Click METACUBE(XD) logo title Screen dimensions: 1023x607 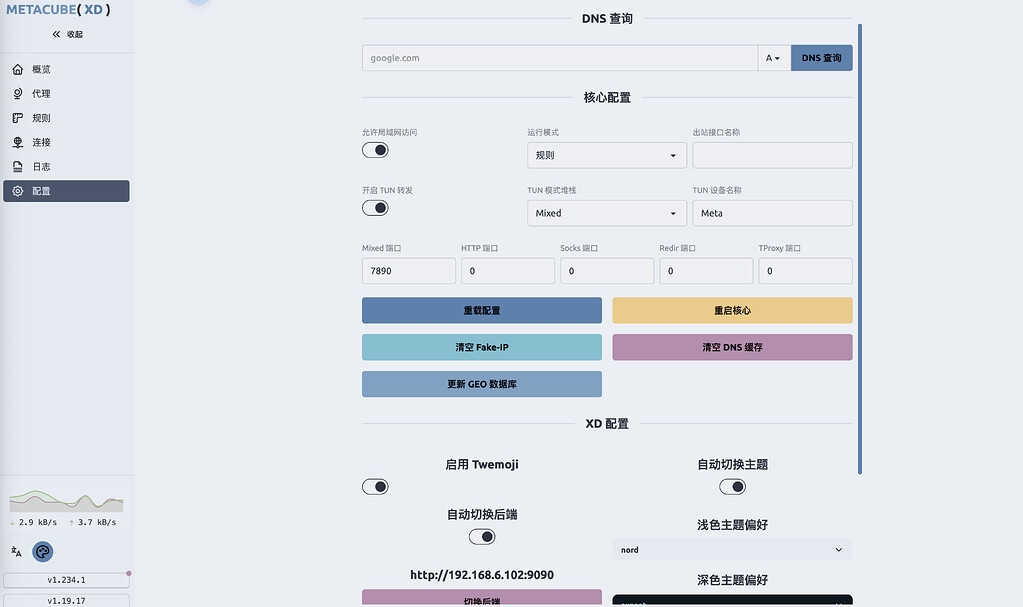[58, 10]
